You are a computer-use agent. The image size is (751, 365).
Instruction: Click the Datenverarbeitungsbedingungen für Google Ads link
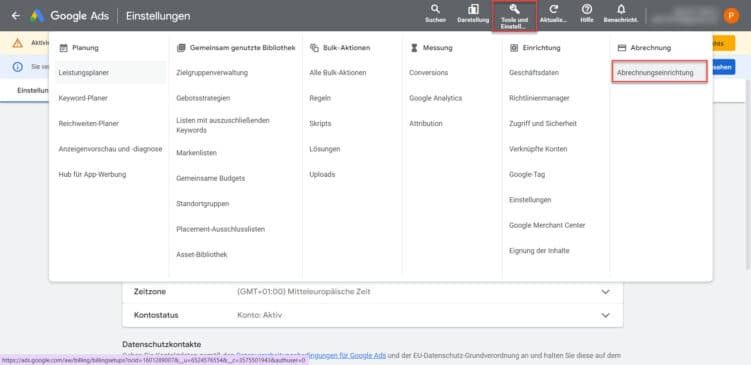[x=311, y=355]
